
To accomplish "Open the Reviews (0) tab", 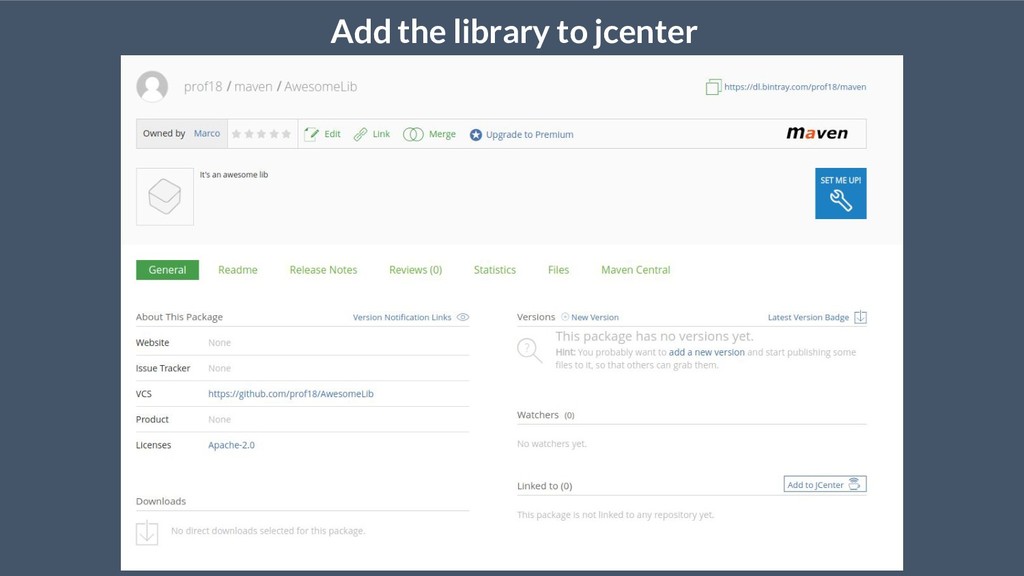I will [415, 270].
